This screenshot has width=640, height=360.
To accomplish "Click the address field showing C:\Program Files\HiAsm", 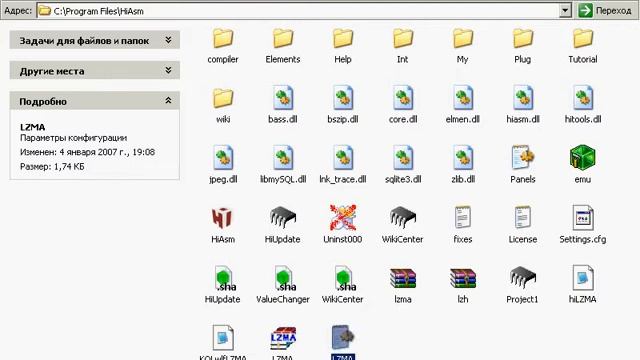I will 298,11.
